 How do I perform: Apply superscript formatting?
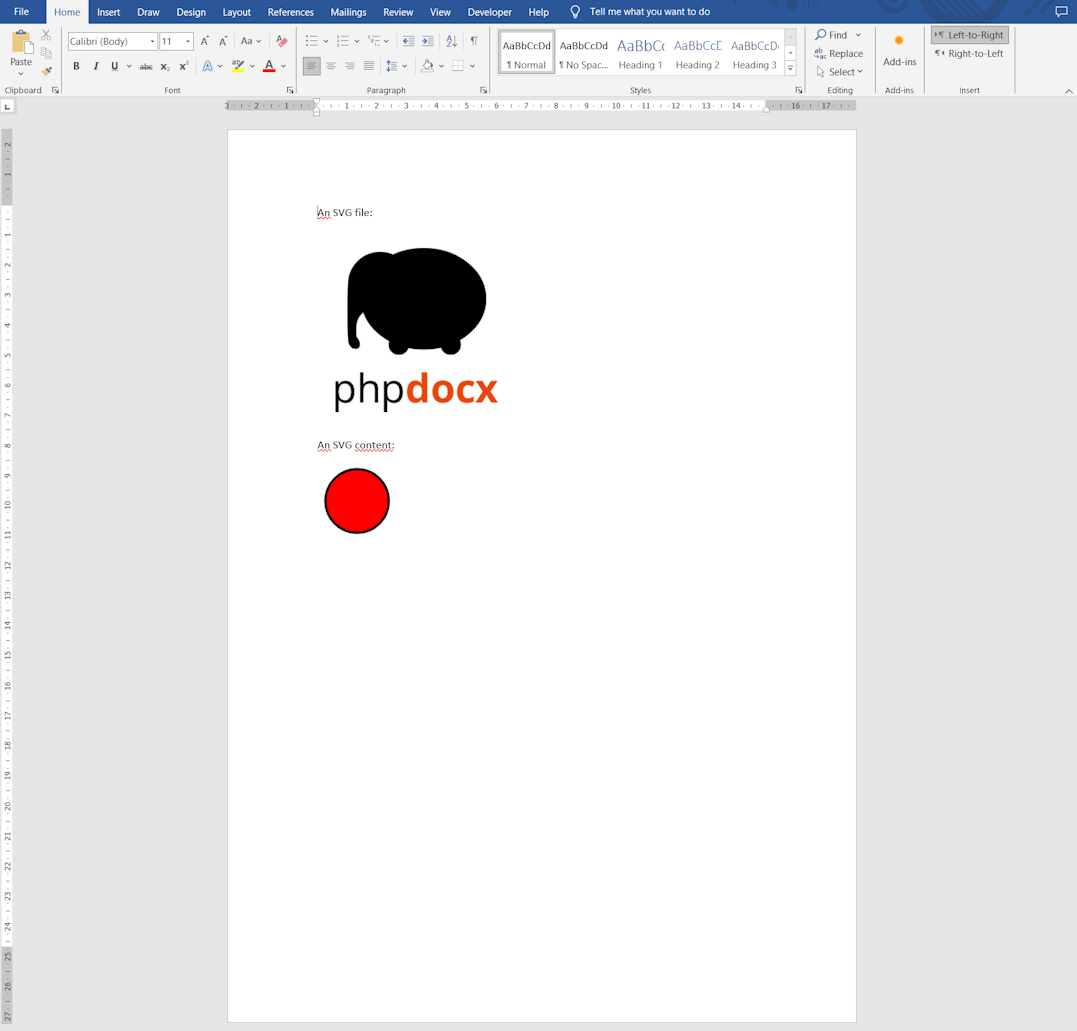coord(183,67)
